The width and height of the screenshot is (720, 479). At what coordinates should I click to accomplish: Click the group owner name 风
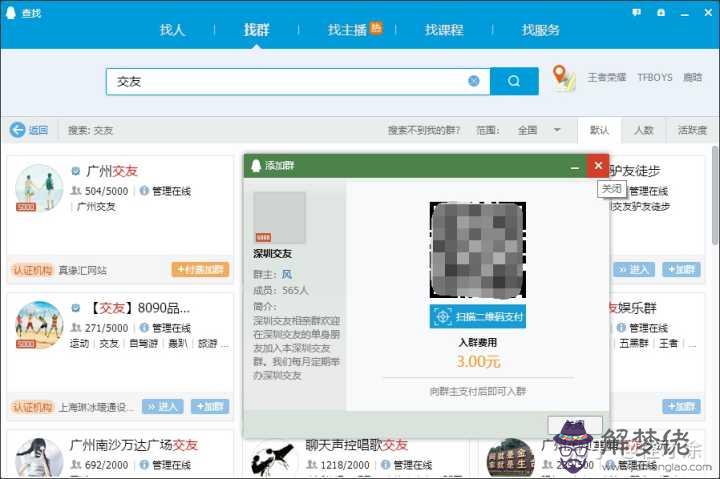point(287,275)
